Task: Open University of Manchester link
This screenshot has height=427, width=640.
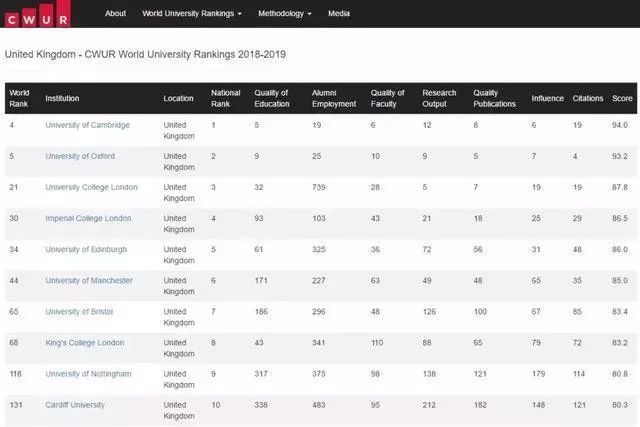Action: tap(88, 280)
